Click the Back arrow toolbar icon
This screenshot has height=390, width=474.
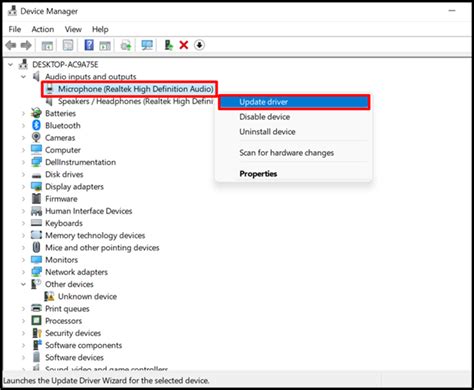[x=11, y=45]
